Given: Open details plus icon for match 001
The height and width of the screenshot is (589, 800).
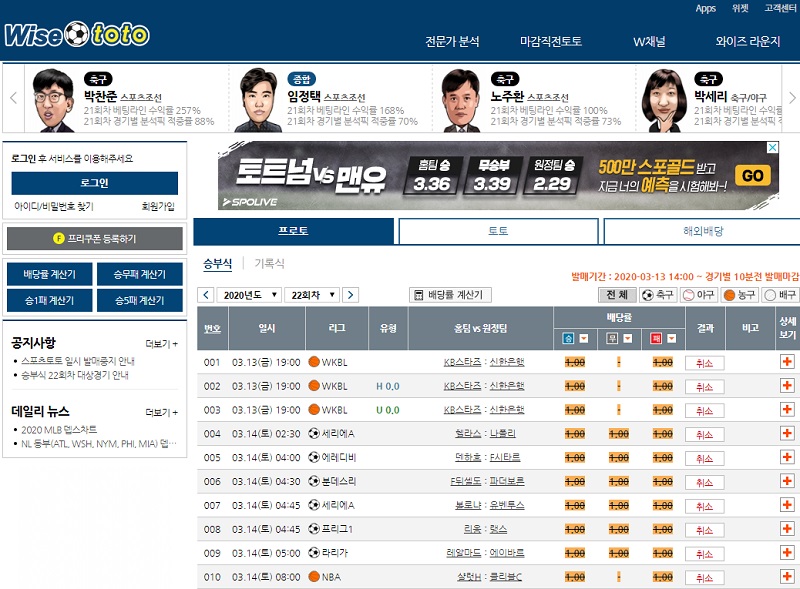Looking at the screenshot, I should click(x=787, y=362).
